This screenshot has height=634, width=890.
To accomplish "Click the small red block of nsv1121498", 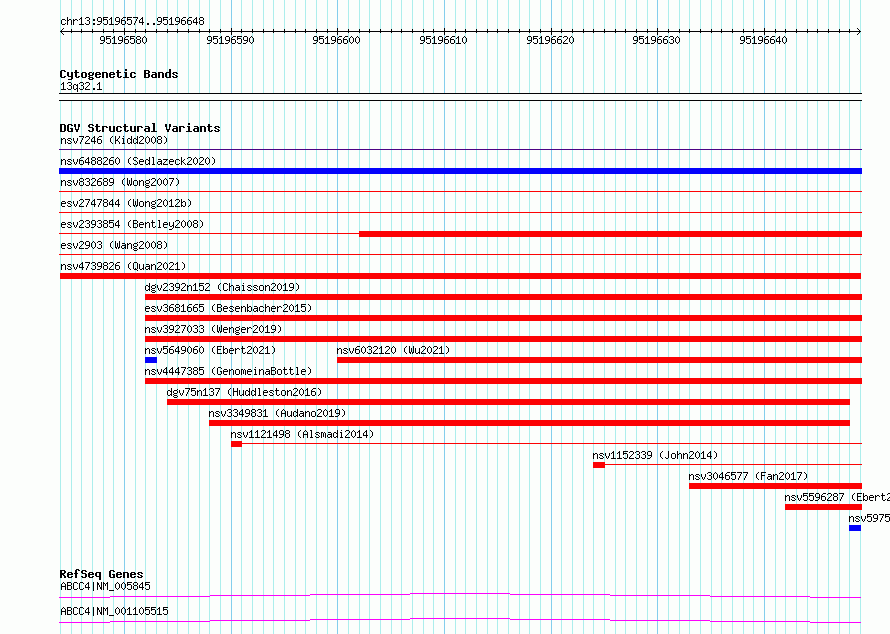I will click(x=237, y=444).
